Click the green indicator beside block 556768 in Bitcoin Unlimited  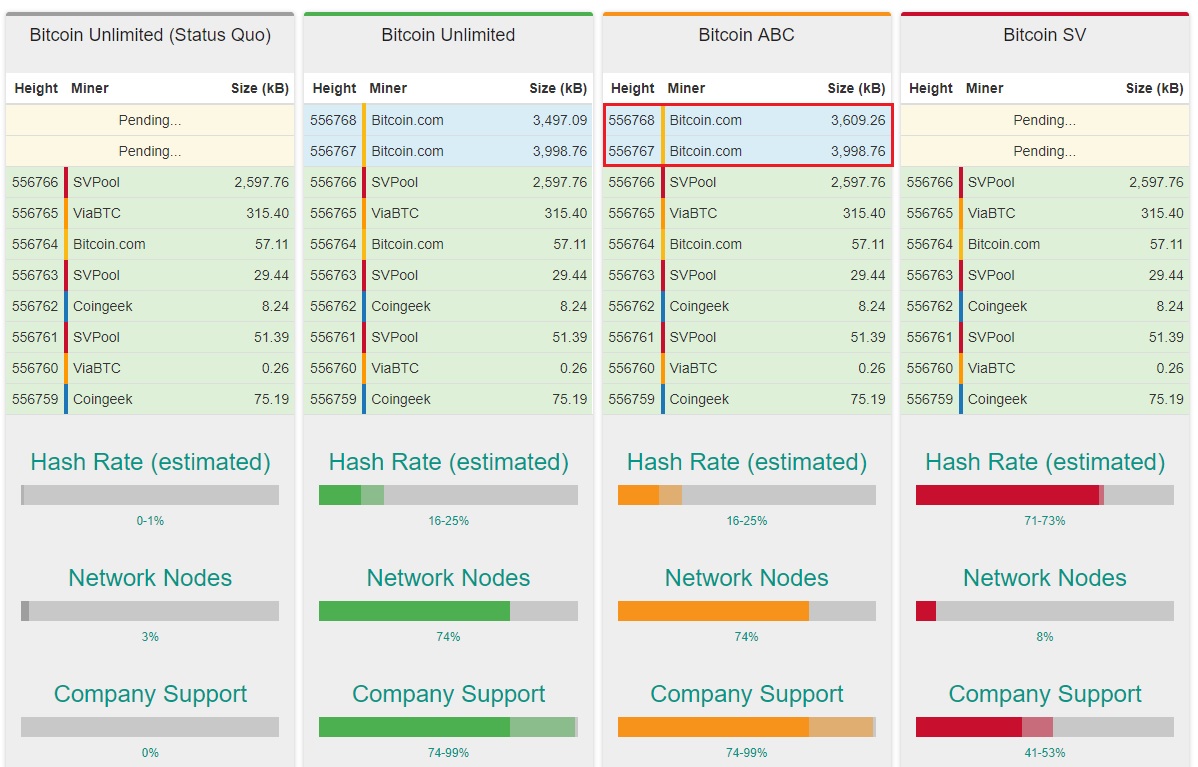point(364,120)
